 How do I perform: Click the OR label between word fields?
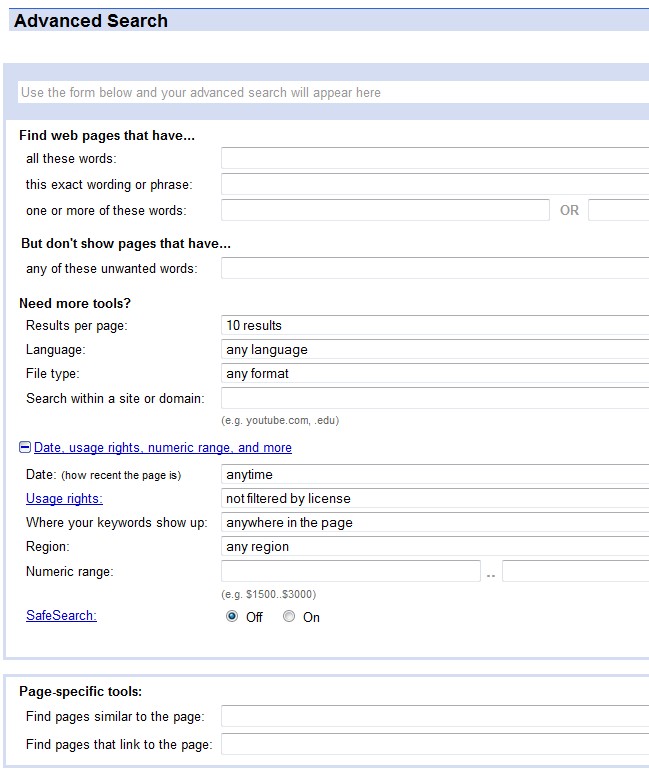click(569, 210)
